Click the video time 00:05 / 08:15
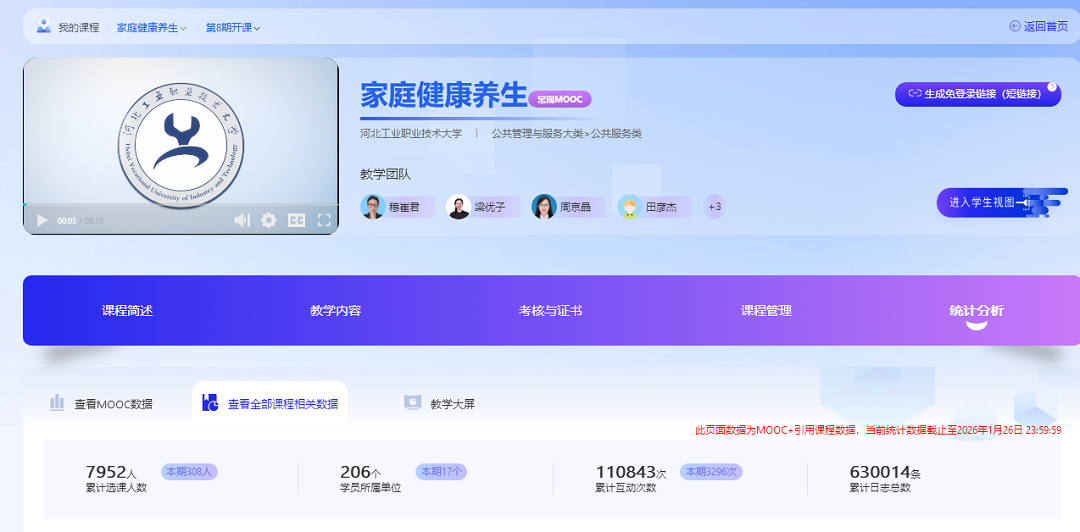 [80, 221]
